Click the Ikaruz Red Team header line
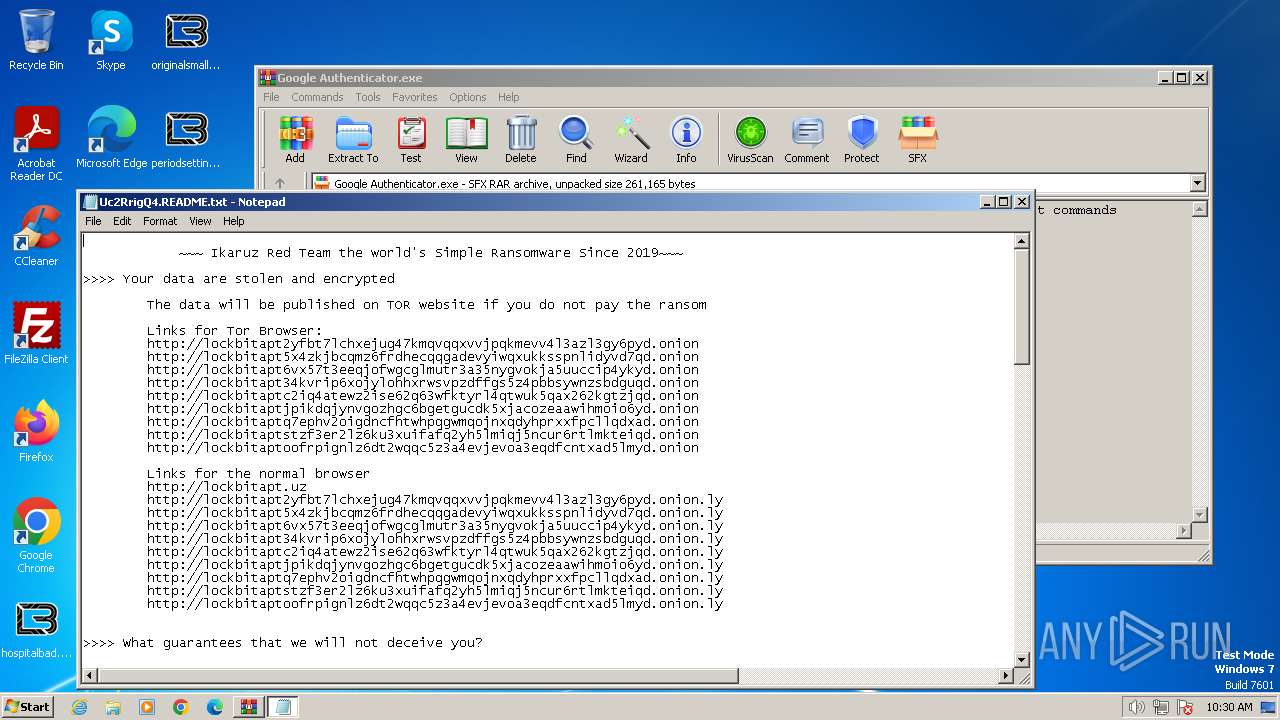 (x=431, y=253)
